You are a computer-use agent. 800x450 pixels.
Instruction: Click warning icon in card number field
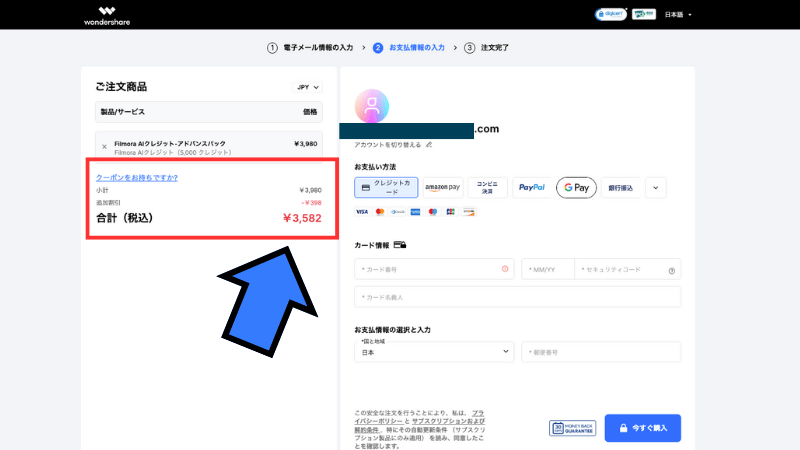pos(505,269)
